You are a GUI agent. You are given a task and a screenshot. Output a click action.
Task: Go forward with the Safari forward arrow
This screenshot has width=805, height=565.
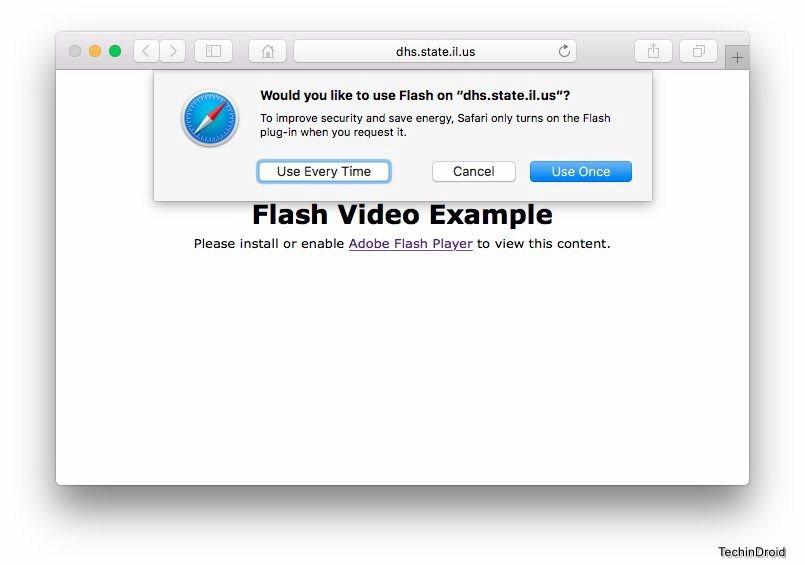click(x=172, y=51)
